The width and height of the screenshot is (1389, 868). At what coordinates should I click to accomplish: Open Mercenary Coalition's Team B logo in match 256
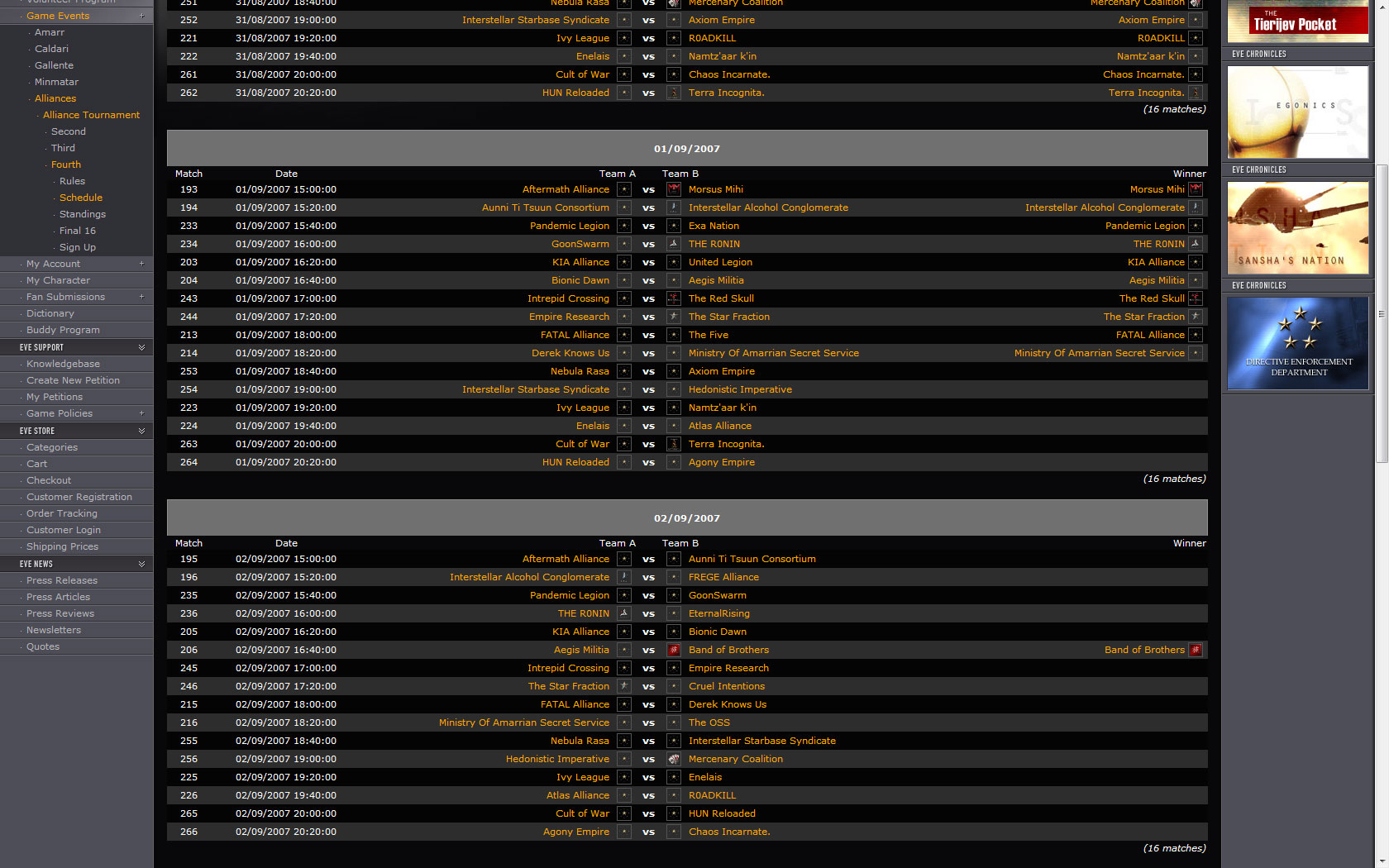coord(674,759)
